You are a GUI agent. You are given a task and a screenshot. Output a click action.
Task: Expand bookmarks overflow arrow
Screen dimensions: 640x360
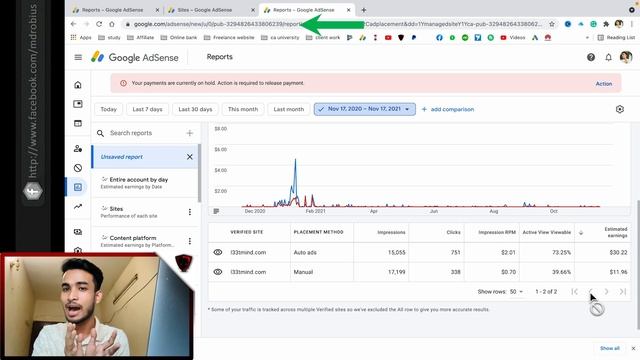tap(587, 38)
